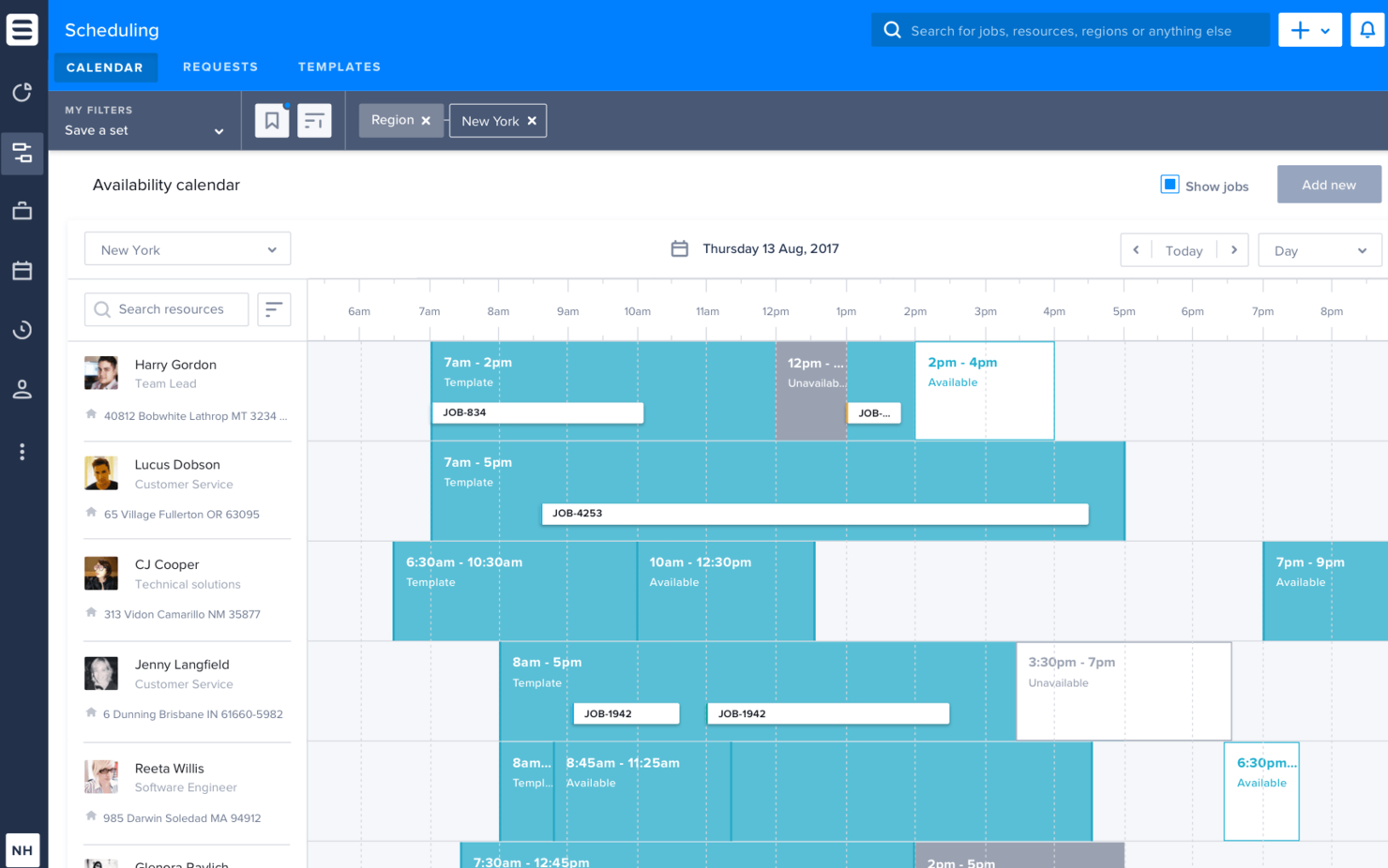1388x868 pixels.
Task: Click the search magnifier icon in top bar
Action: 893,30
